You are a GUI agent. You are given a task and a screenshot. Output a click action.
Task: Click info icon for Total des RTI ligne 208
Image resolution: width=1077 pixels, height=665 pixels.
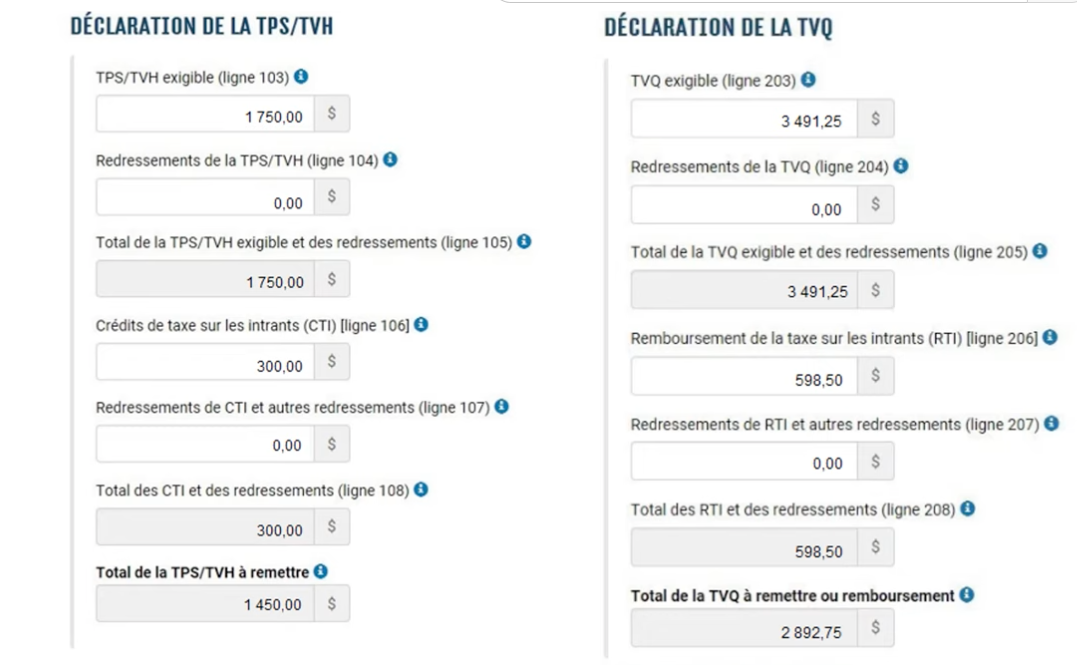coord(967,509)
